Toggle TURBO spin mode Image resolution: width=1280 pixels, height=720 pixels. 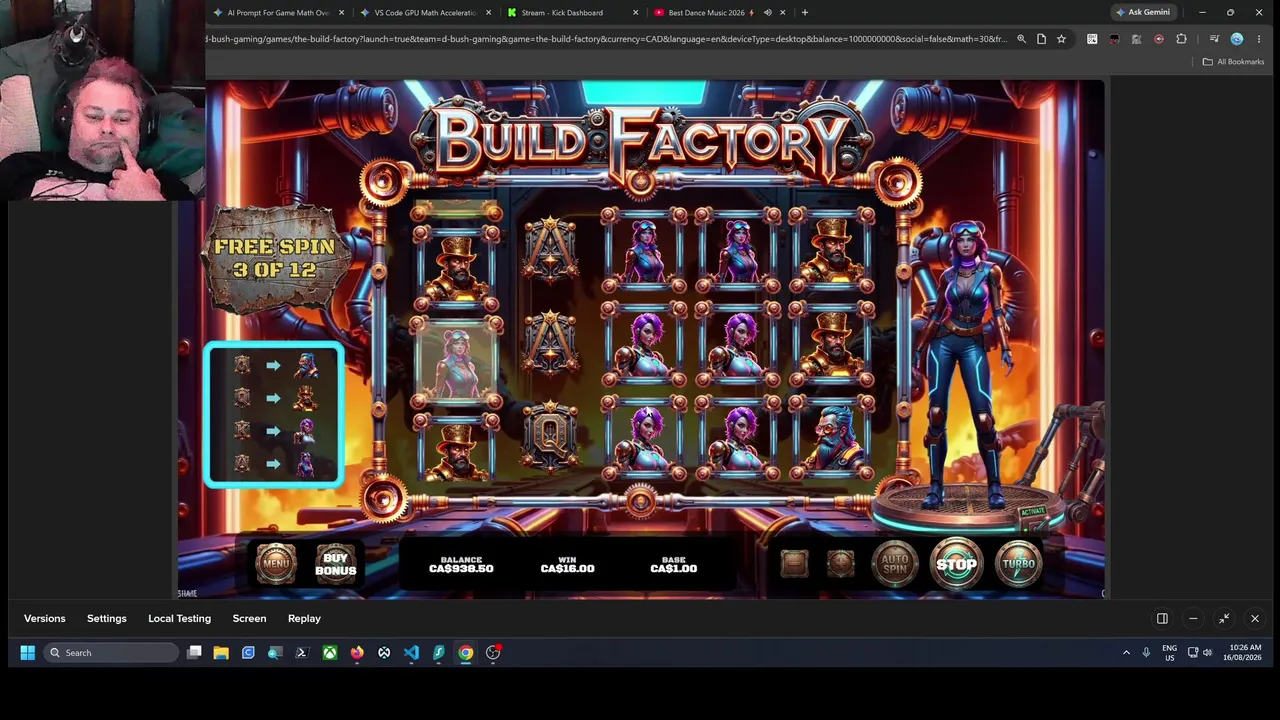click(x=1019, y=564)
